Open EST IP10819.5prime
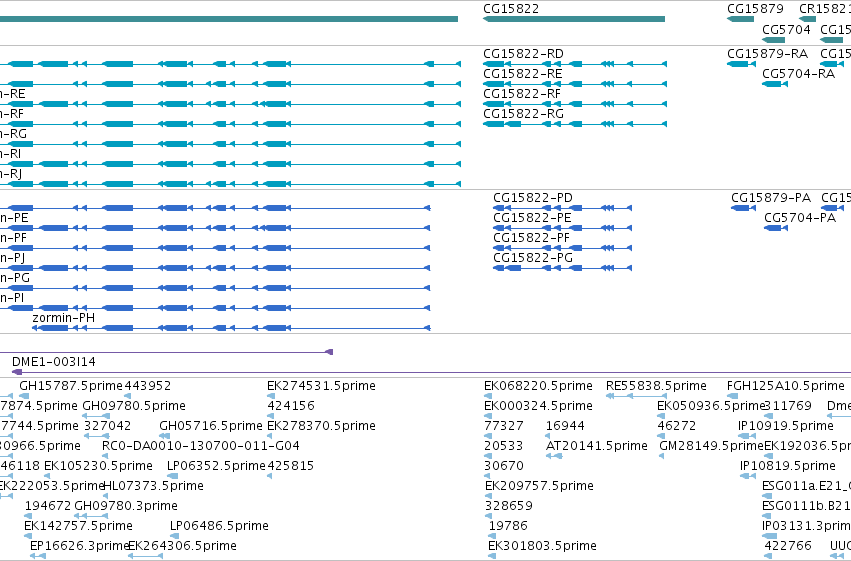The height and width of the screenshot is (561, 851). (x=788, y=467)
